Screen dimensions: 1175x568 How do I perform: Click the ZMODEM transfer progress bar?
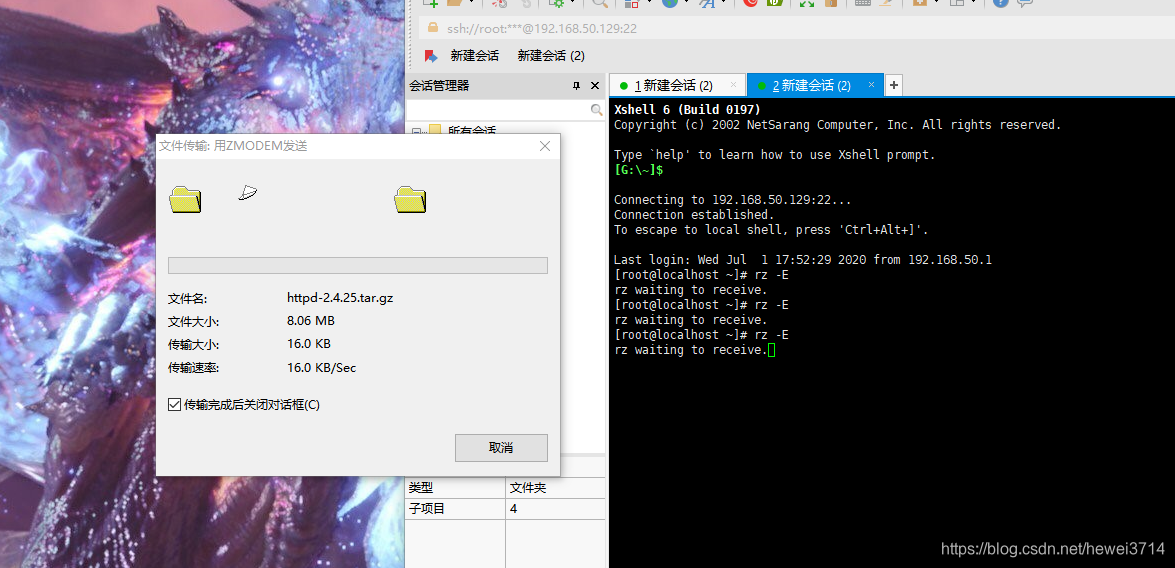coord(357,265)
